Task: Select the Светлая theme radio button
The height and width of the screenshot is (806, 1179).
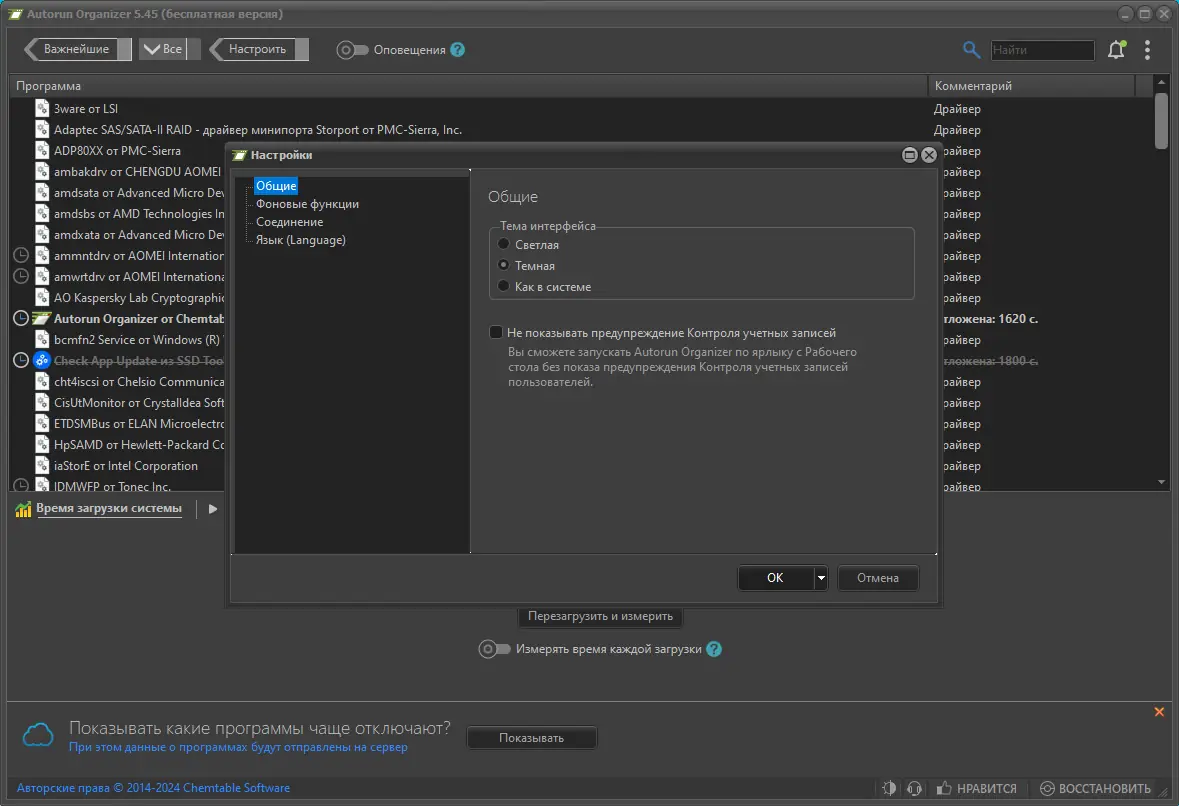Action: (x=504, y=244)
